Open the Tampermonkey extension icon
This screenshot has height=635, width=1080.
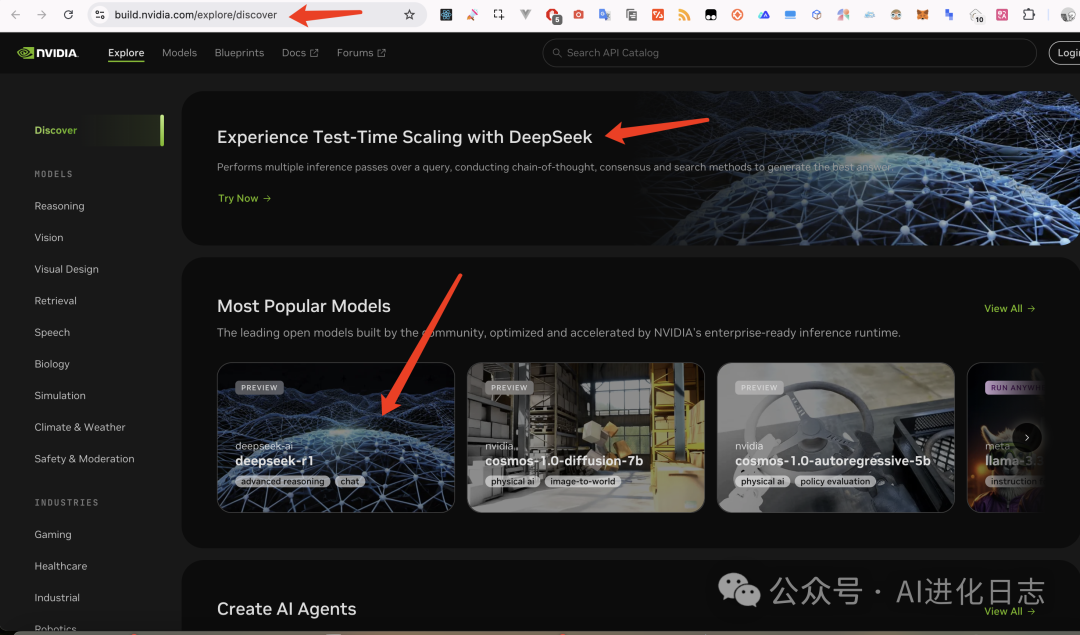click(711, 14)
